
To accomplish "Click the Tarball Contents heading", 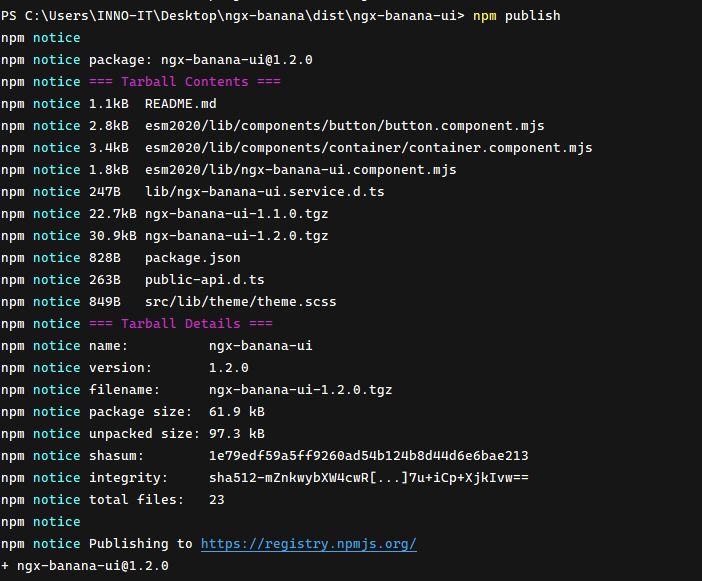I will click(x=184, y=82).
